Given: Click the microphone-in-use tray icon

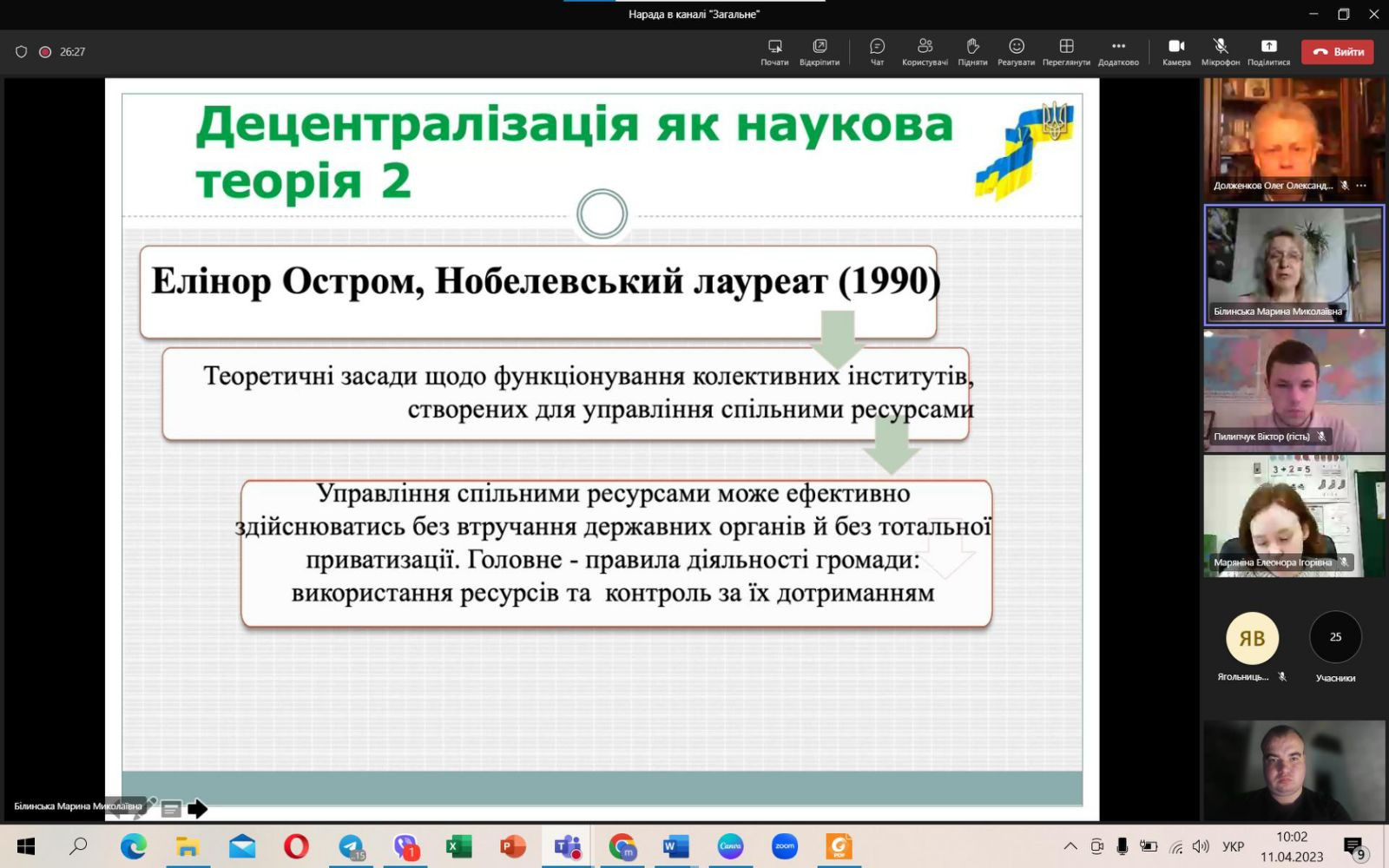Looking at the screenshot, I should [1122, 846].
